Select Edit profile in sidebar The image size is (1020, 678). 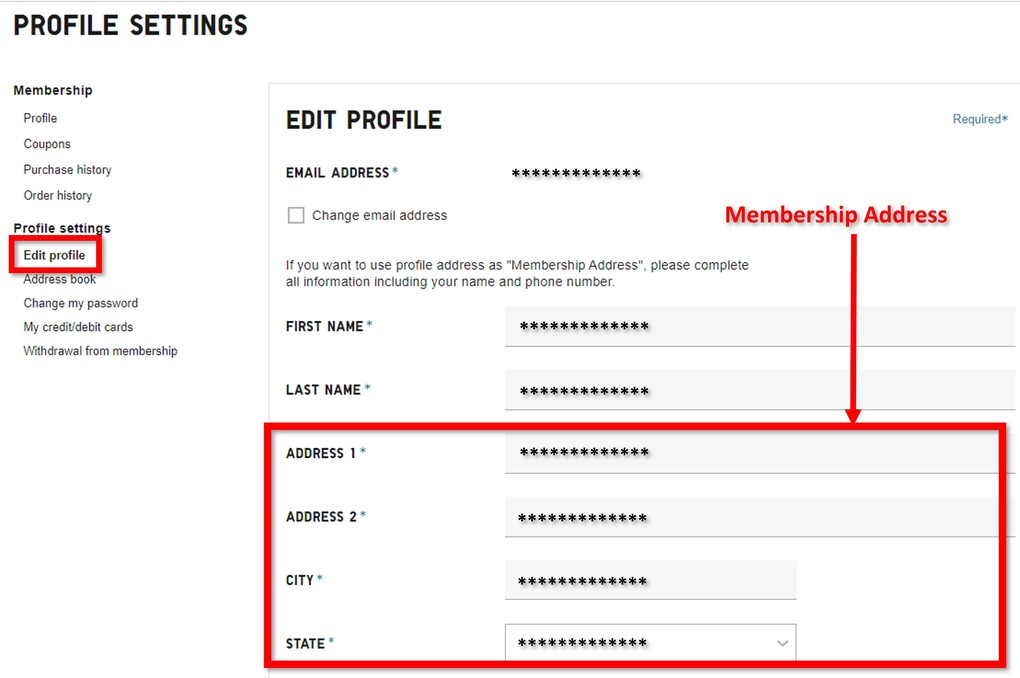54,256
